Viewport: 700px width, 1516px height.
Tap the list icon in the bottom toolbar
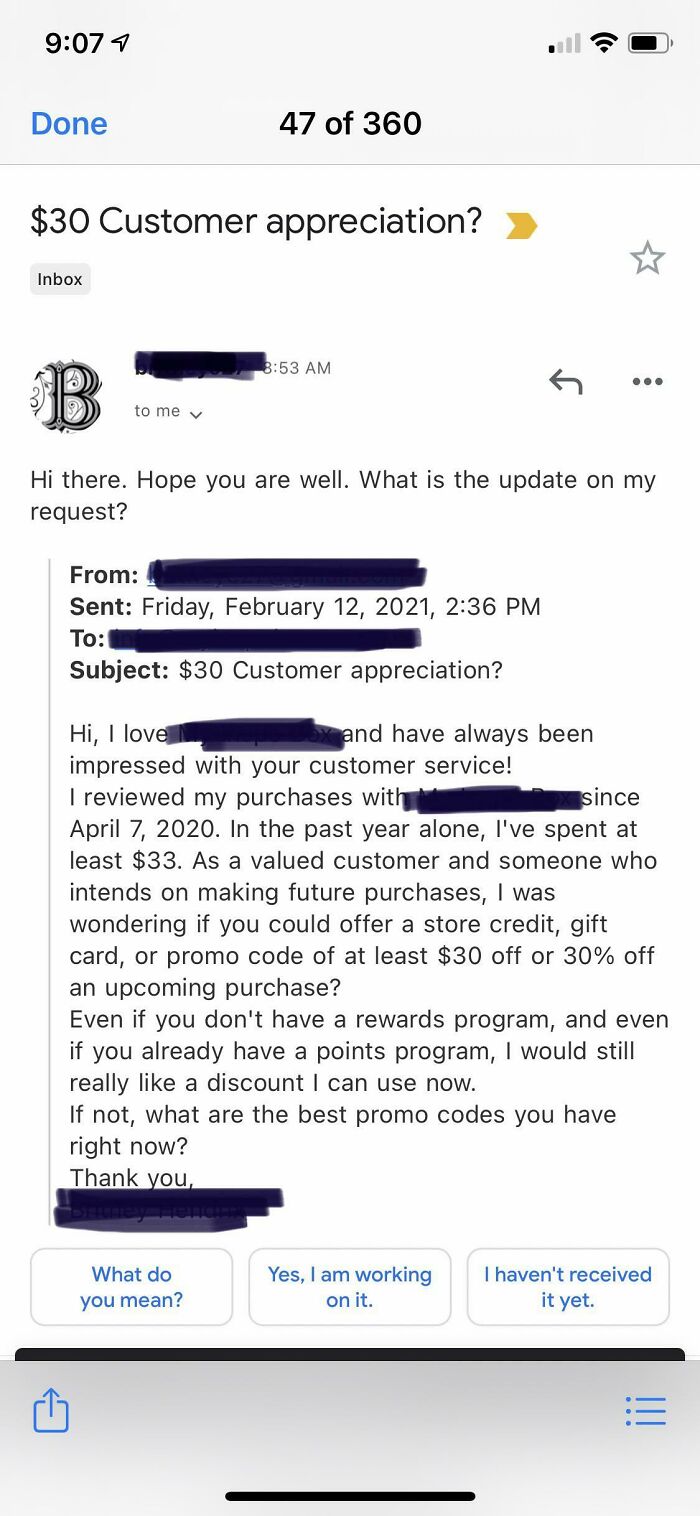coord(646,1410)
